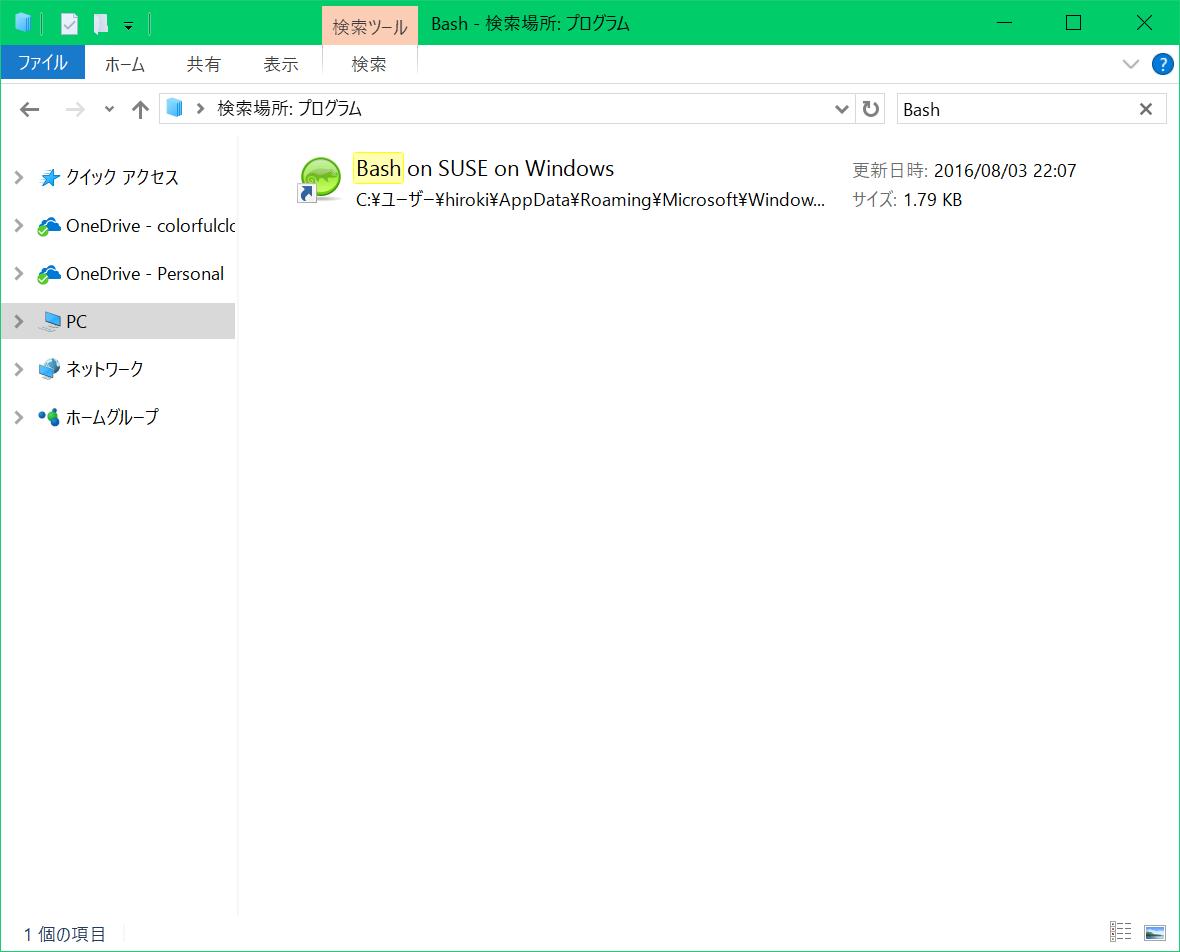Viewport: 1180px width, 952px height.
Task: Maximize the Explorer window
Action: coord(1074,23)
